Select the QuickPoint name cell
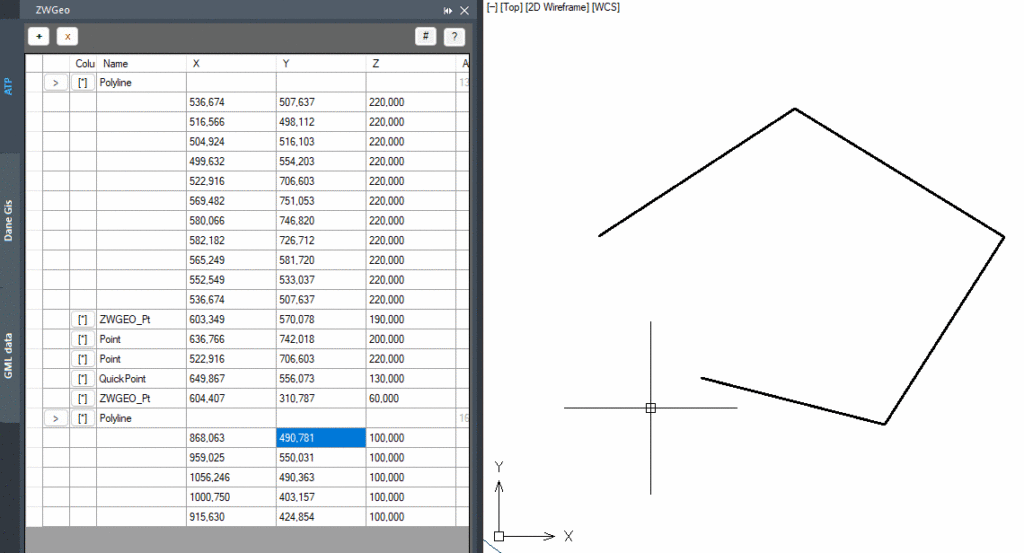The image size is (1024, 553). coord(141,379)
